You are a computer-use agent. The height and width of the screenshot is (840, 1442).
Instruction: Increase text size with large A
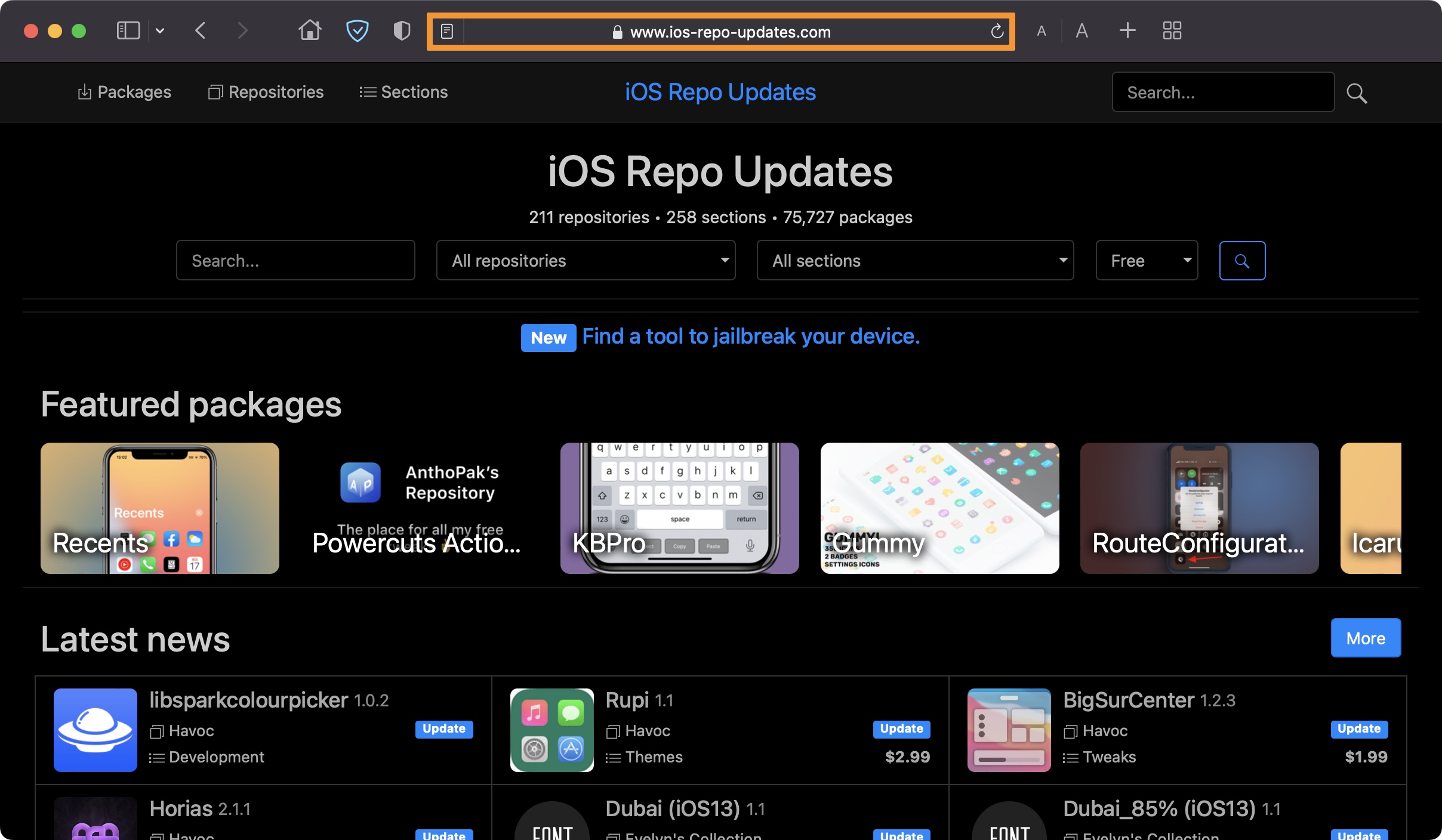point(1081,30)
